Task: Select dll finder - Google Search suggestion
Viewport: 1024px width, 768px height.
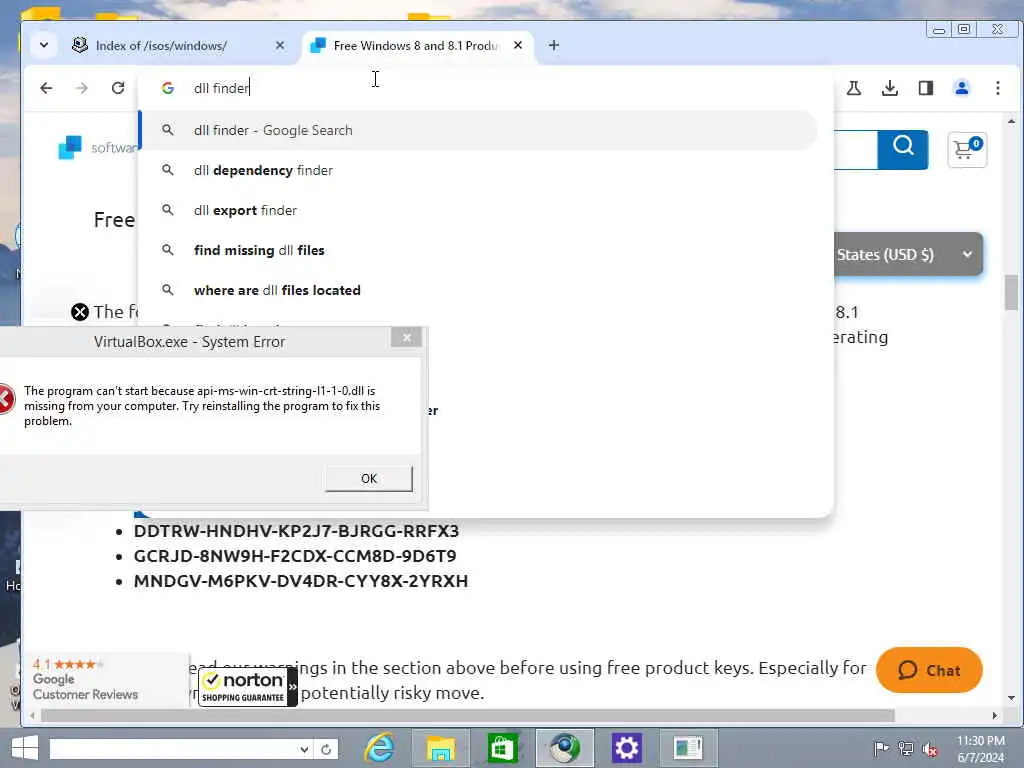Action: coord(479,130)
